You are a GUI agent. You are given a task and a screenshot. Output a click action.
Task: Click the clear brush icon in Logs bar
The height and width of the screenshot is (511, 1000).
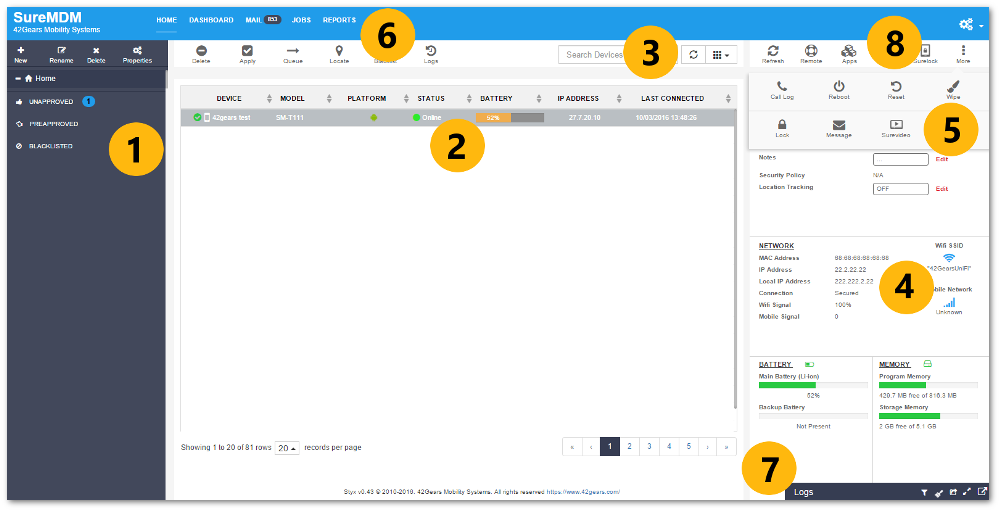click(x=939, y=492)
